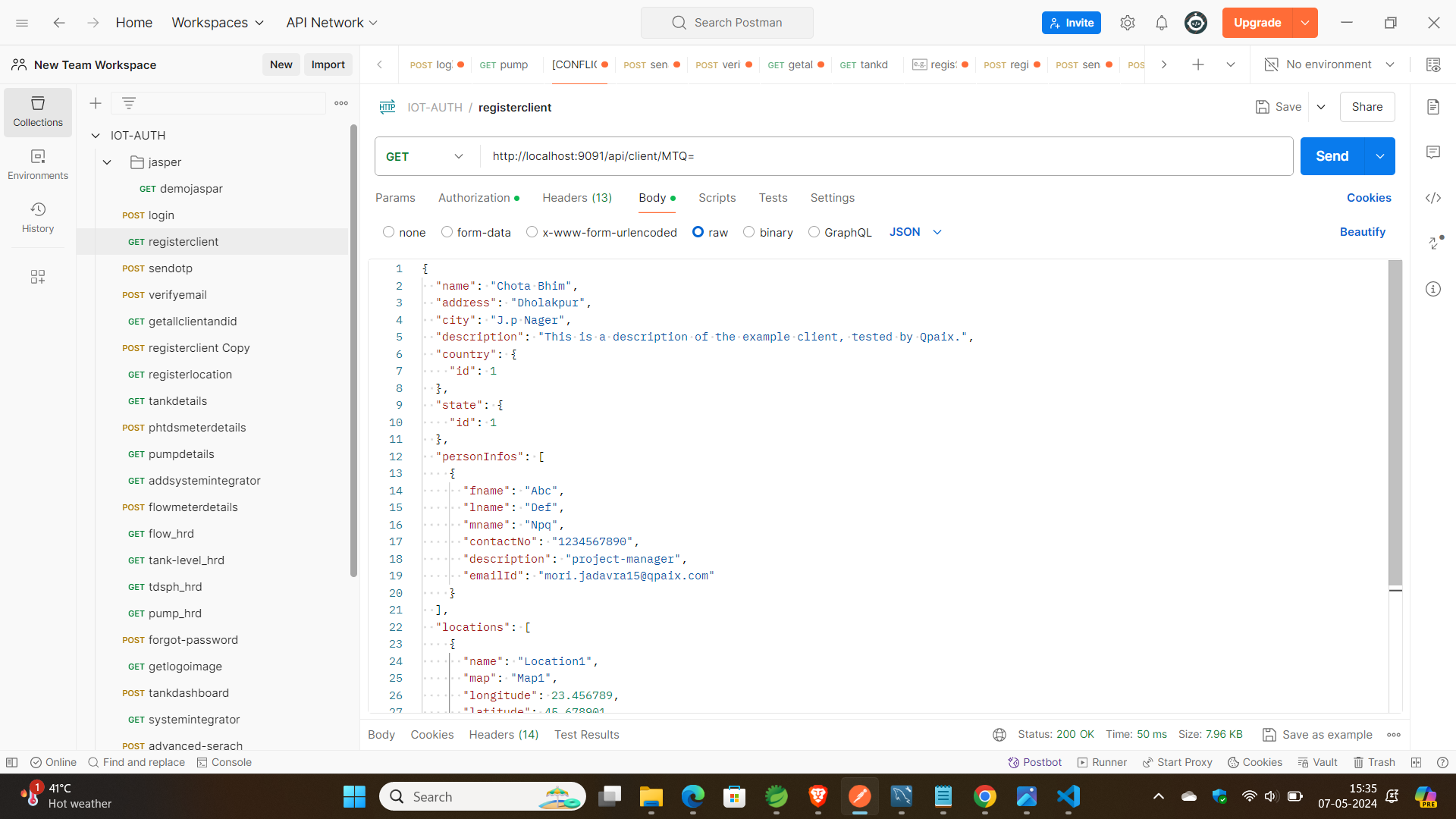
Task: Select the none body type radio
Action: [x=389, y=232]
